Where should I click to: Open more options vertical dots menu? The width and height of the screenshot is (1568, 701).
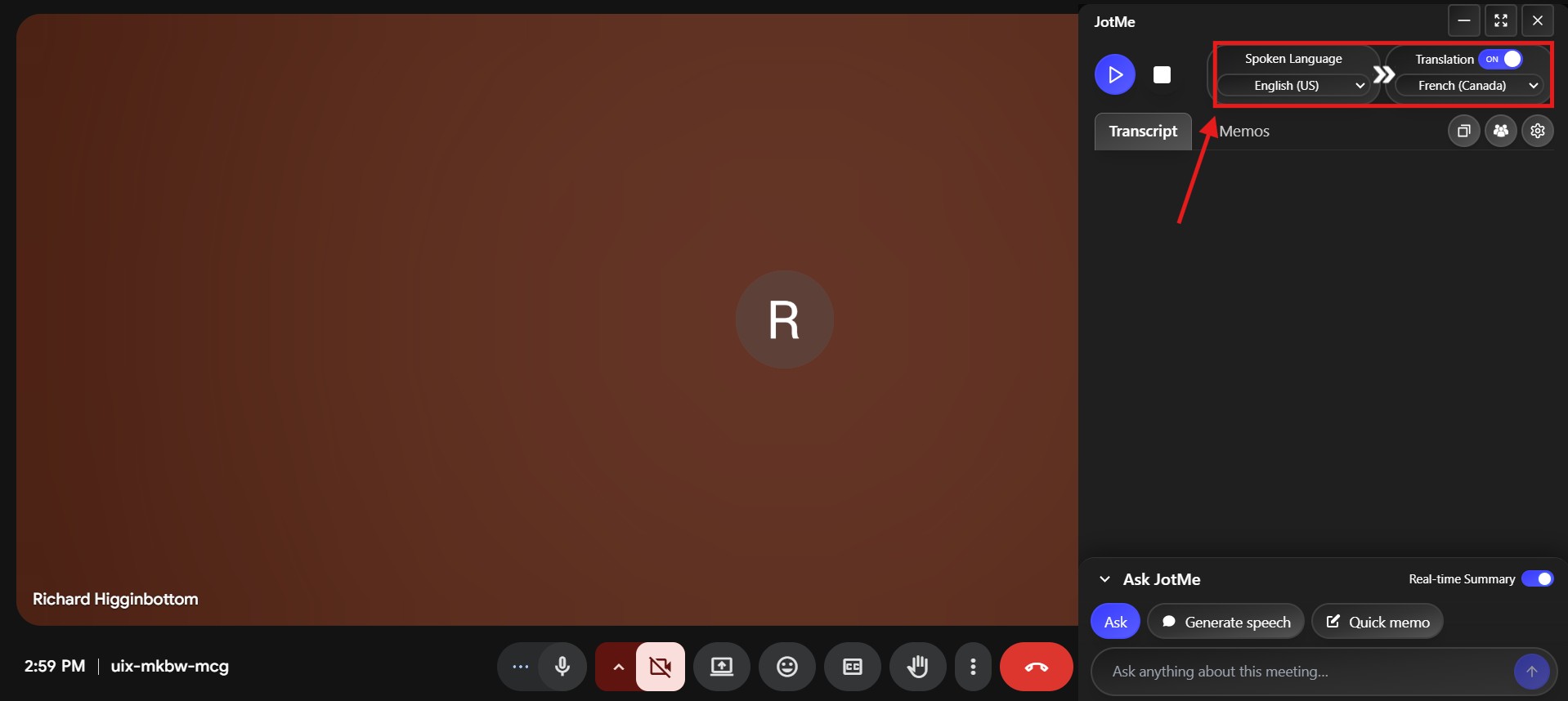(973, 667)
